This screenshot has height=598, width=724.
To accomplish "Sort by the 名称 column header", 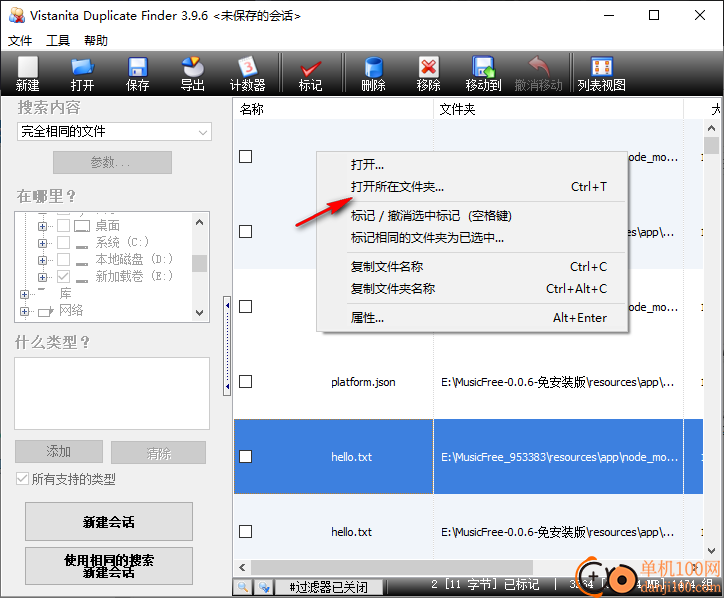I will [x=333, y=109].
